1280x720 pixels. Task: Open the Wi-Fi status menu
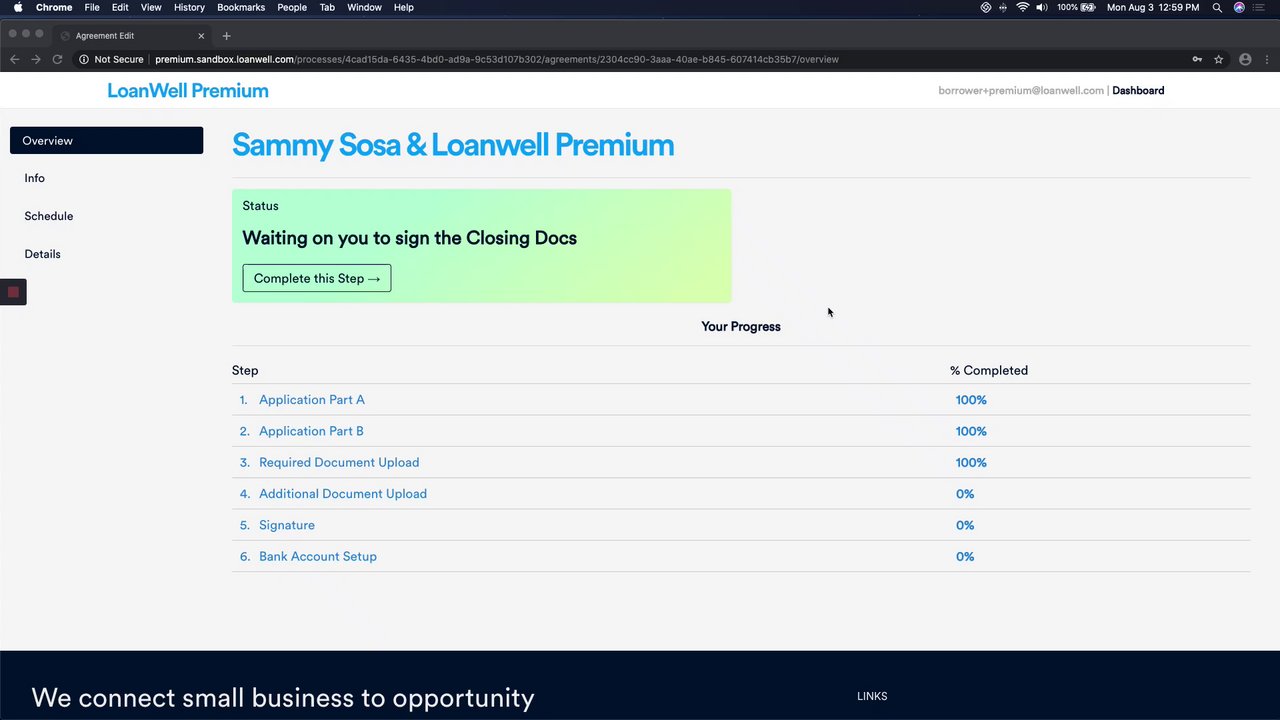click(1022, 7)
